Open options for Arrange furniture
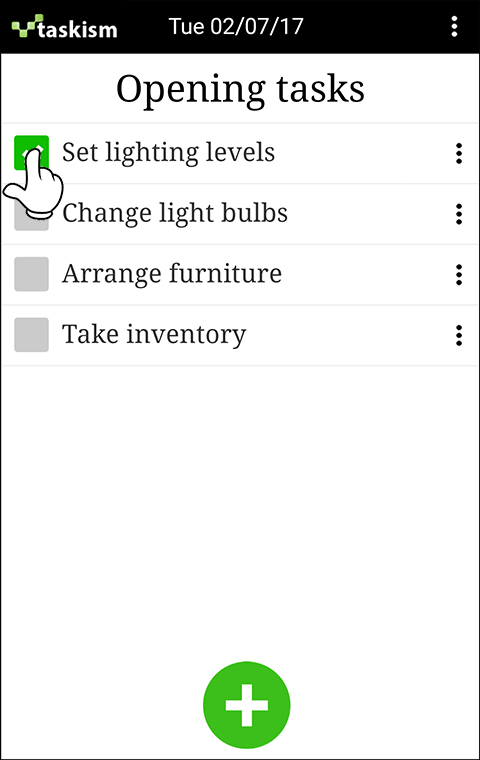480x760 pixels. click(459, 275)
